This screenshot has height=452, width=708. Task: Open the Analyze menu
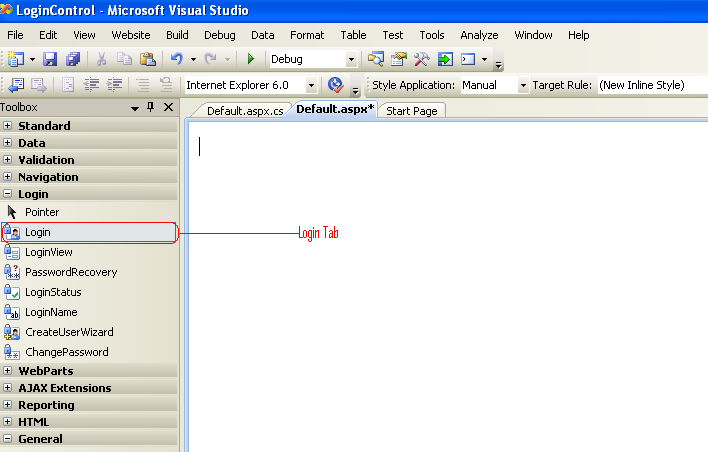tap(479, 35)
